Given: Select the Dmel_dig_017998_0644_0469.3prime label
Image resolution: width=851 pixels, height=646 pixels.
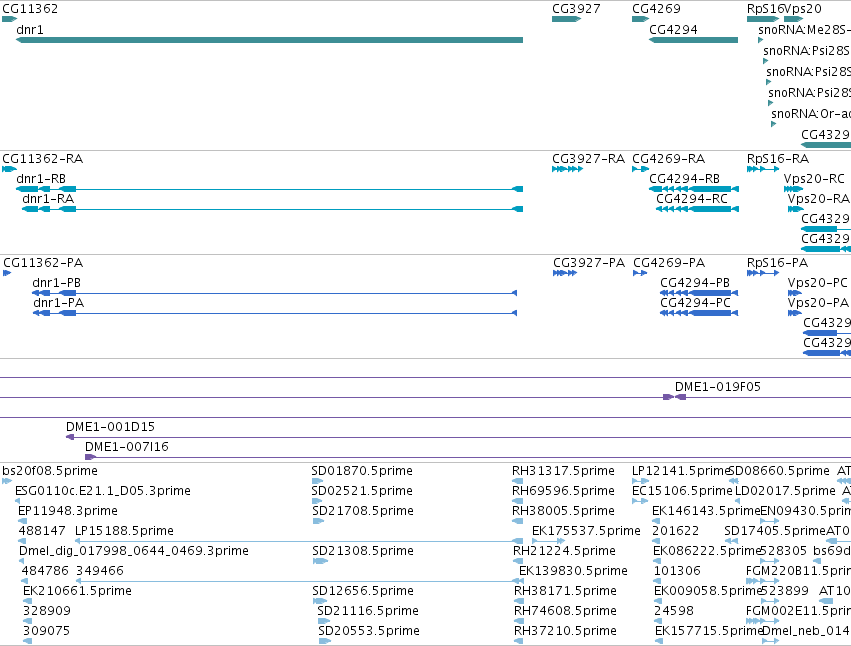Looking at the screenshot, I should [134, 551].
